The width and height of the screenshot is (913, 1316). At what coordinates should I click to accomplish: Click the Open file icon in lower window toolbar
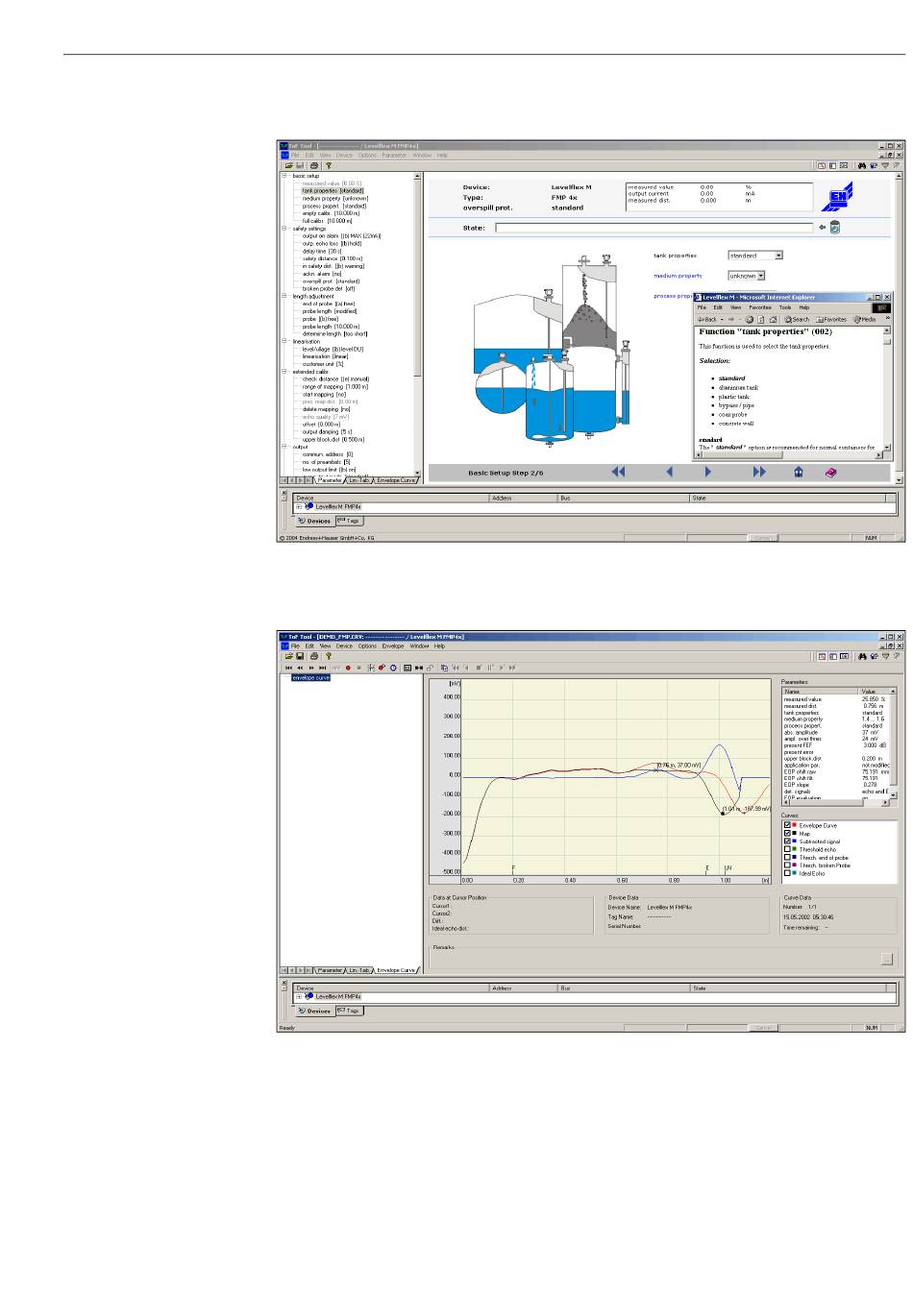coord(288,656)
